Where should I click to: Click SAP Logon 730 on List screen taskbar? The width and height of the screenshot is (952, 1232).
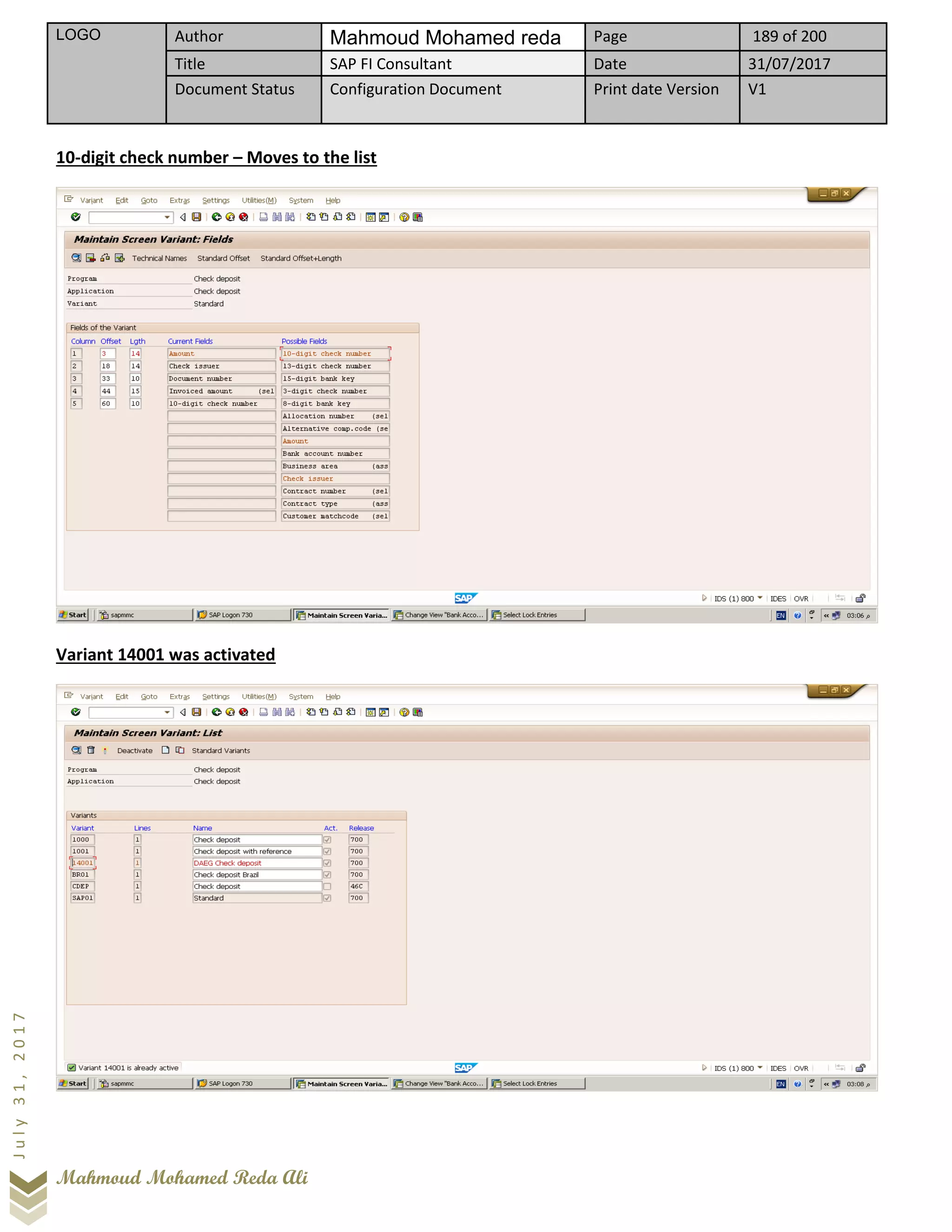coord(243,1084)
